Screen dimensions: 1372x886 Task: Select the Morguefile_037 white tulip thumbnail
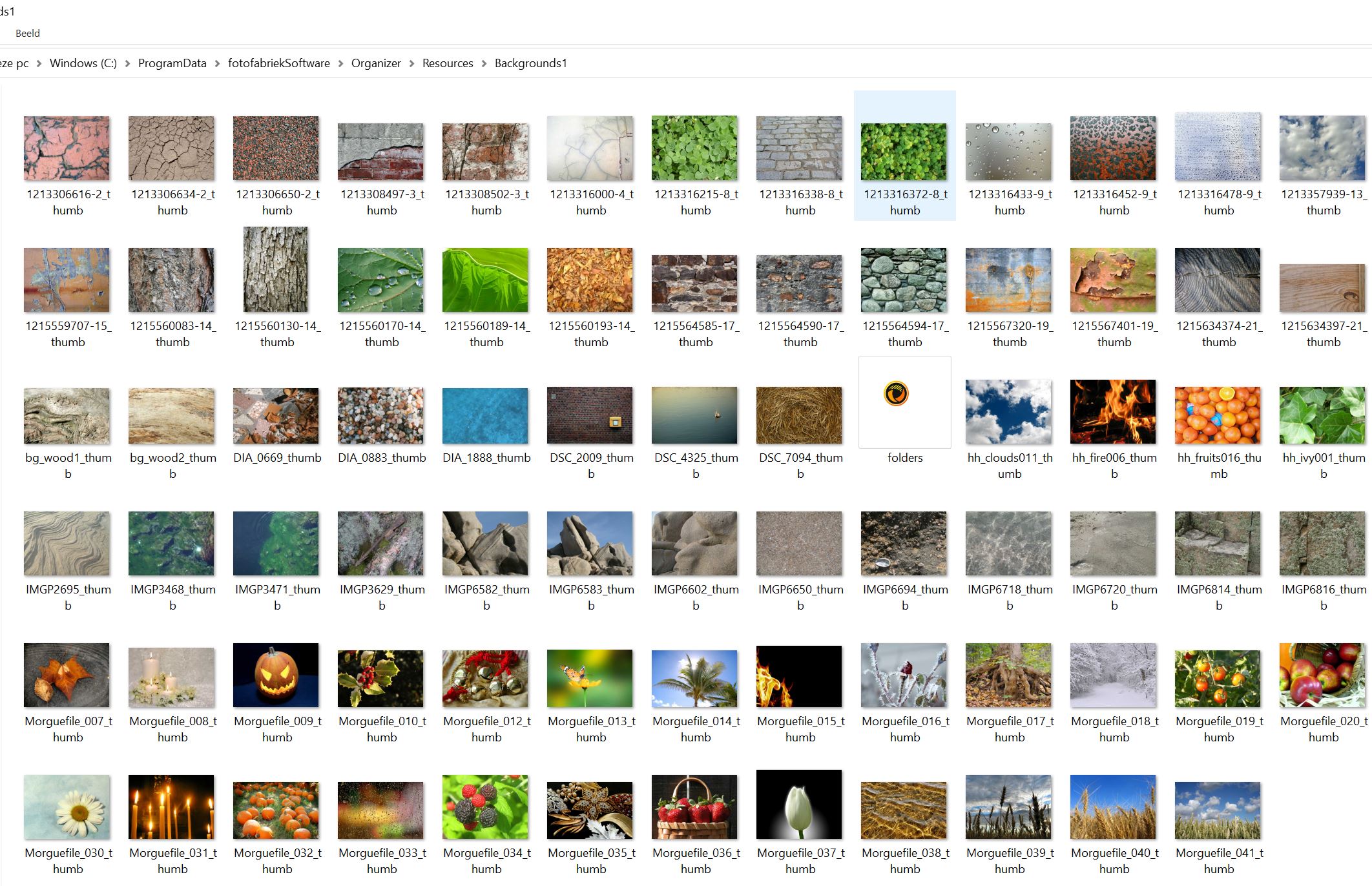click(799, 805)
